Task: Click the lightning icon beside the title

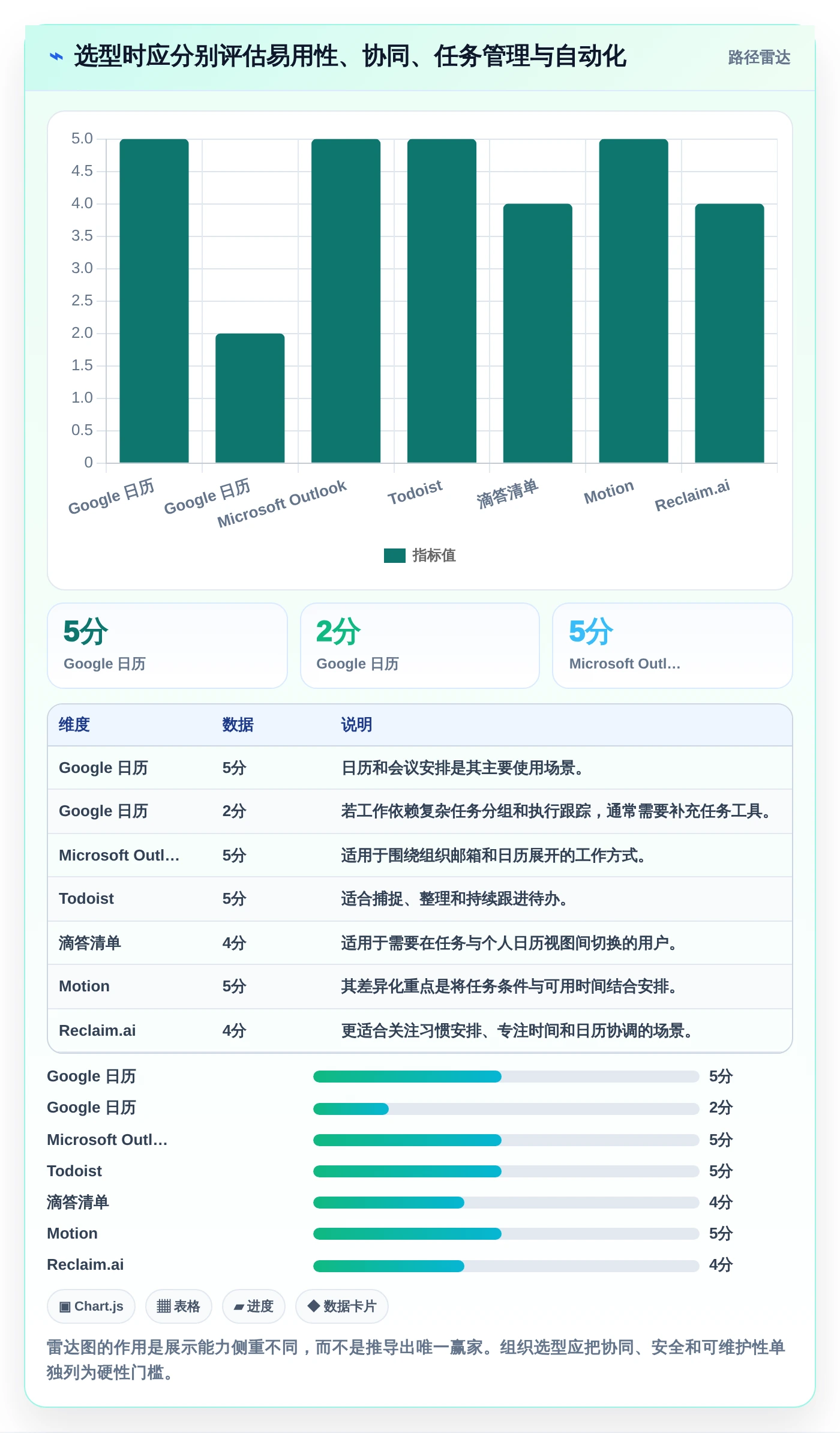Action: 56,56
